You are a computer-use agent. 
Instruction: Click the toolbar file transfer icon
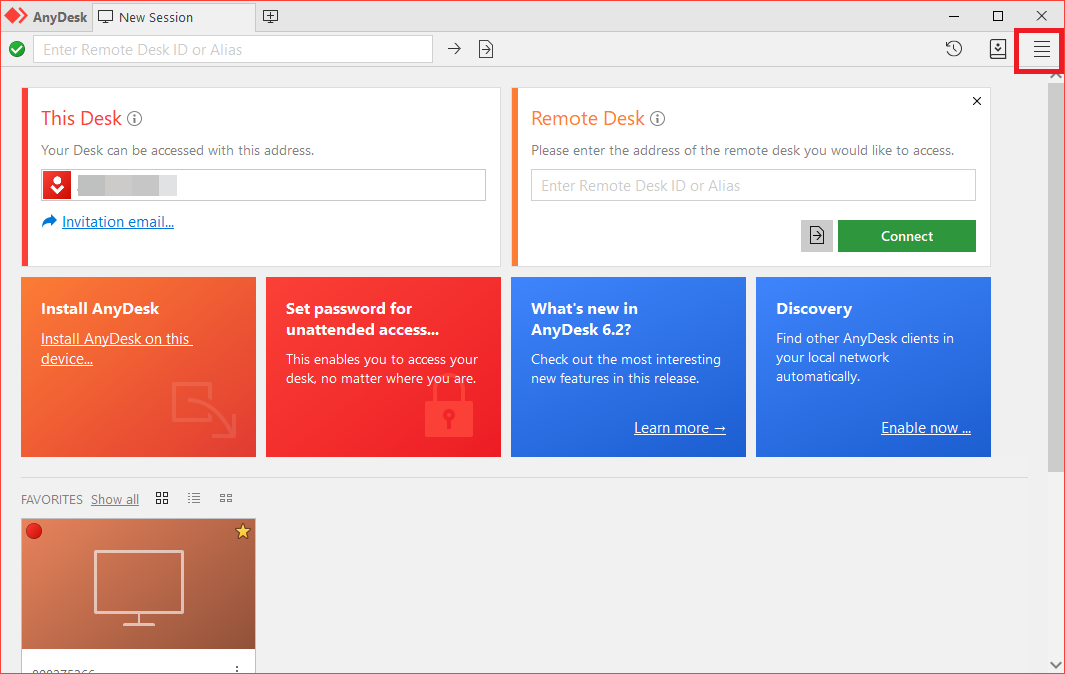[x=486, y=49]
